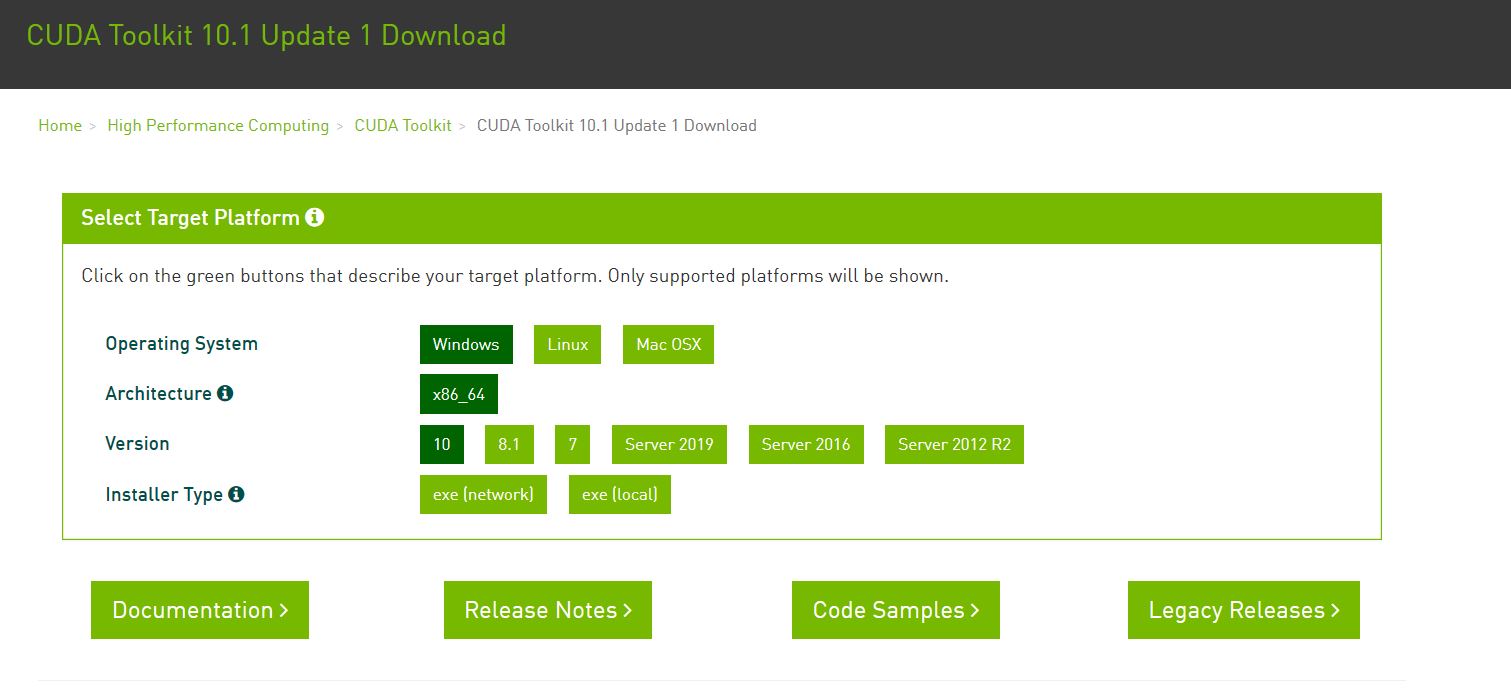Go to Home breadcrumb link

coord(60,125)
